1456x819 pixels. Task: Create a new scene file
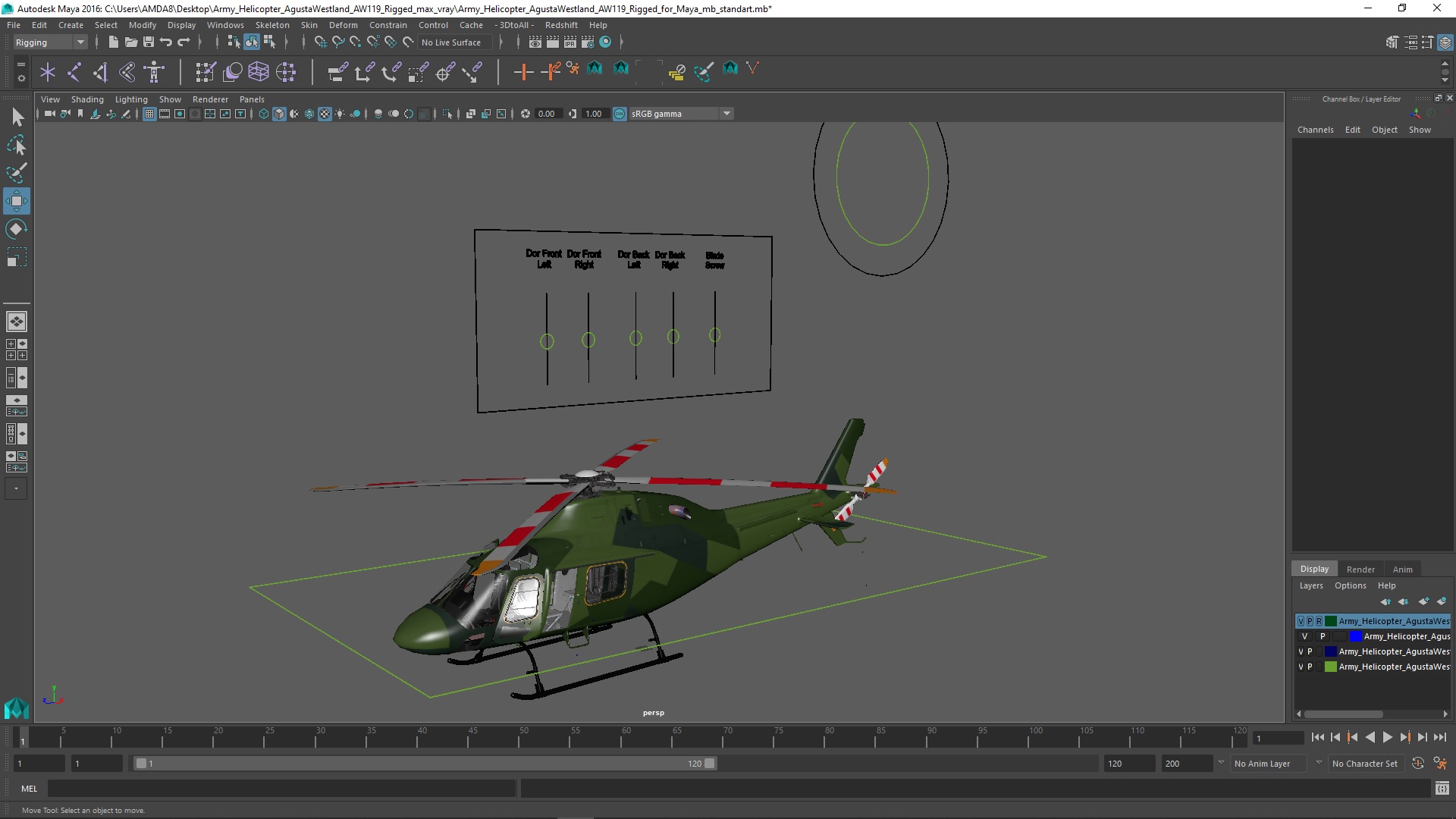[x=113, y=42]
